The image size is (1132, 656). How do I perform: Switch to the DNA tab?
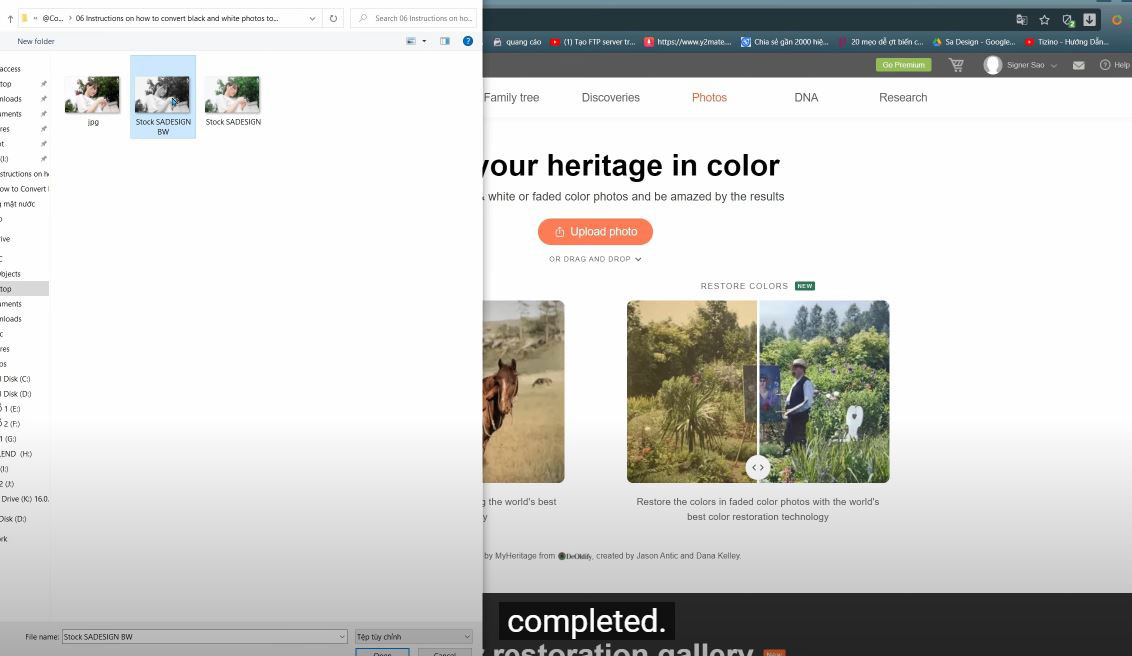(806, 97)
